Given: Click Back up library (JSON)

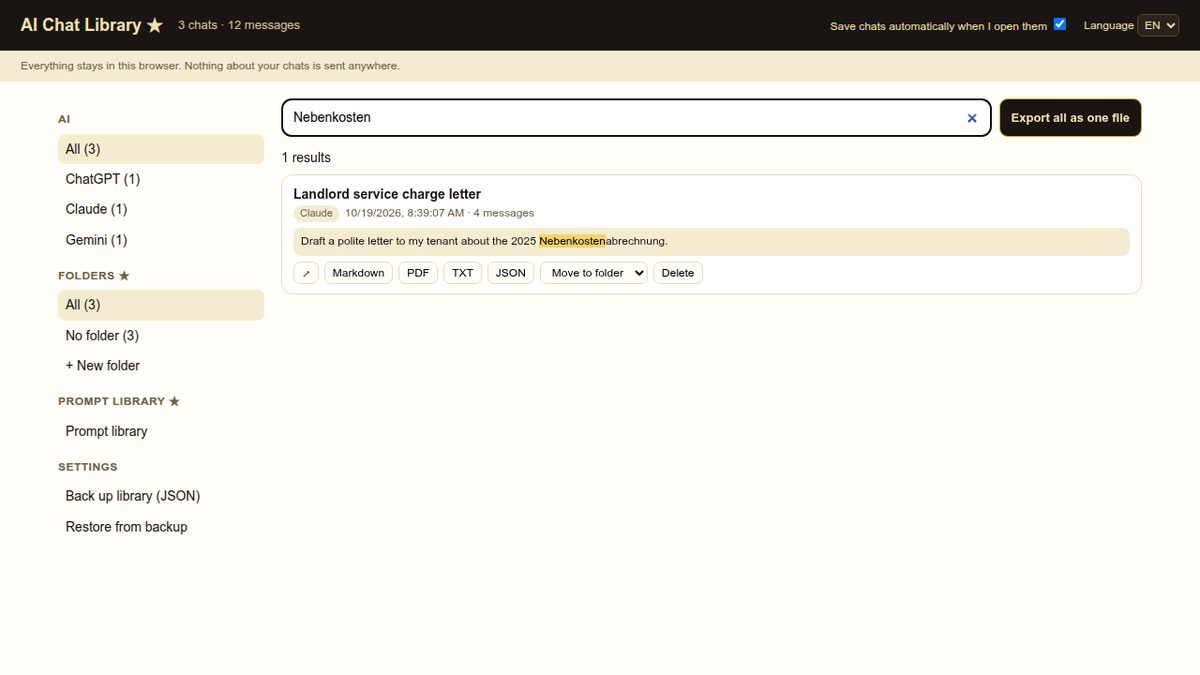Looking at the screenshot, I should click(x=161, y=496).
